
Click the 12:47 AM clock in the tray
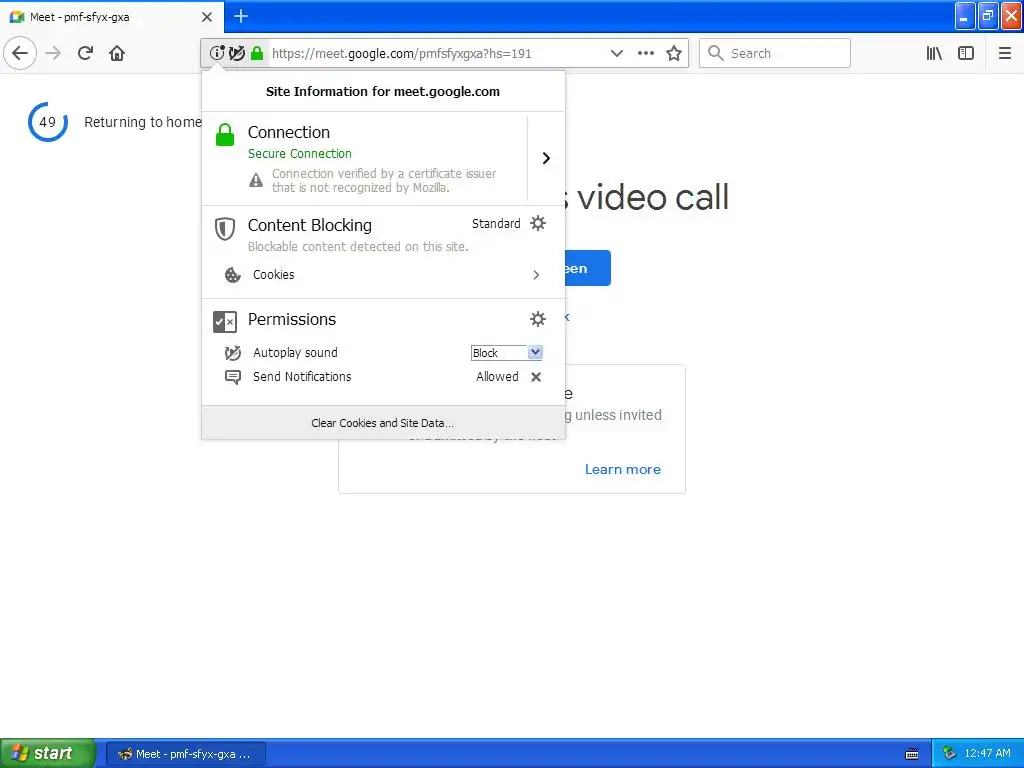tap(987, 754)
